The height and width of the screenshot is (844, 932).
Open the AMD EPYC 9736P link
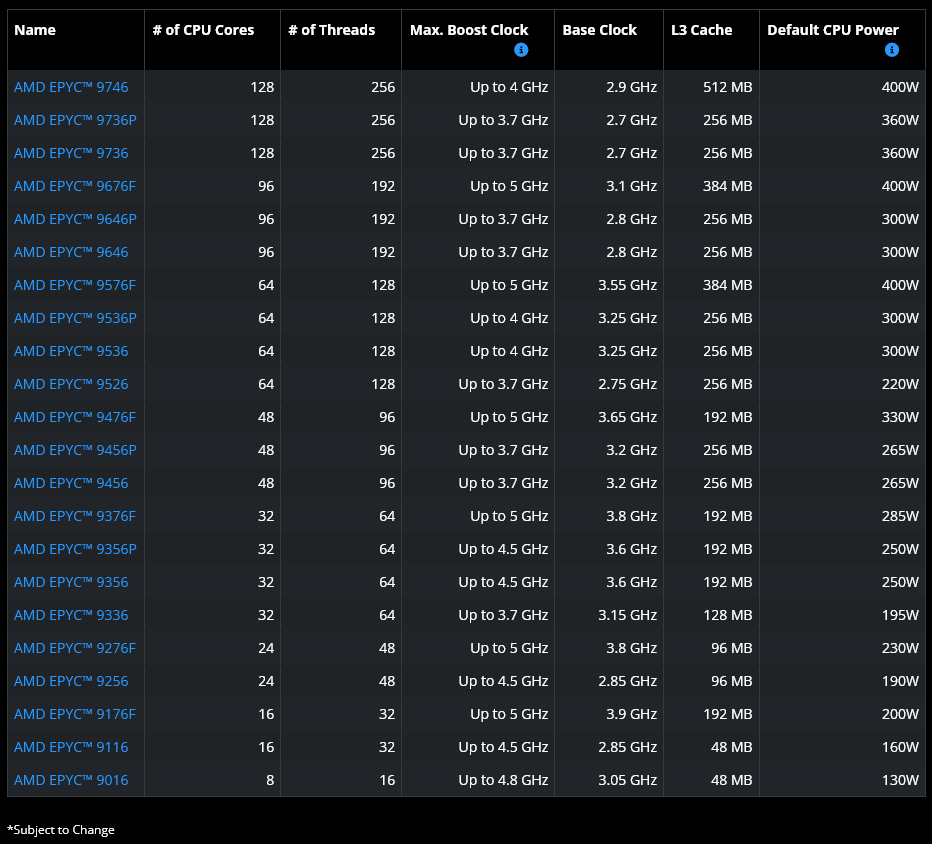click(x=75, y=120)
